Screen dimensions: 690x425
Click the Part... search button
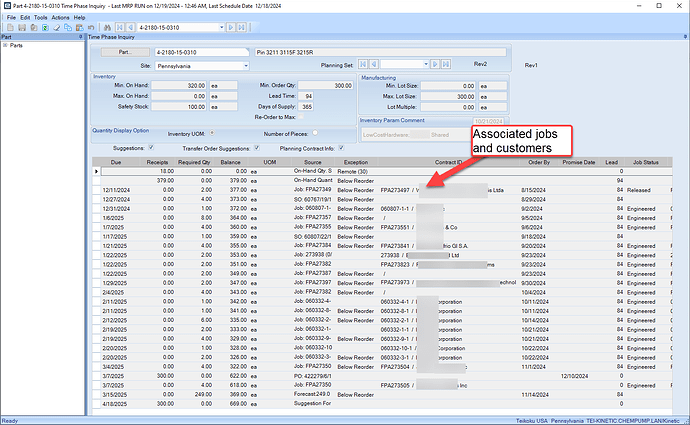coord(125,52)
